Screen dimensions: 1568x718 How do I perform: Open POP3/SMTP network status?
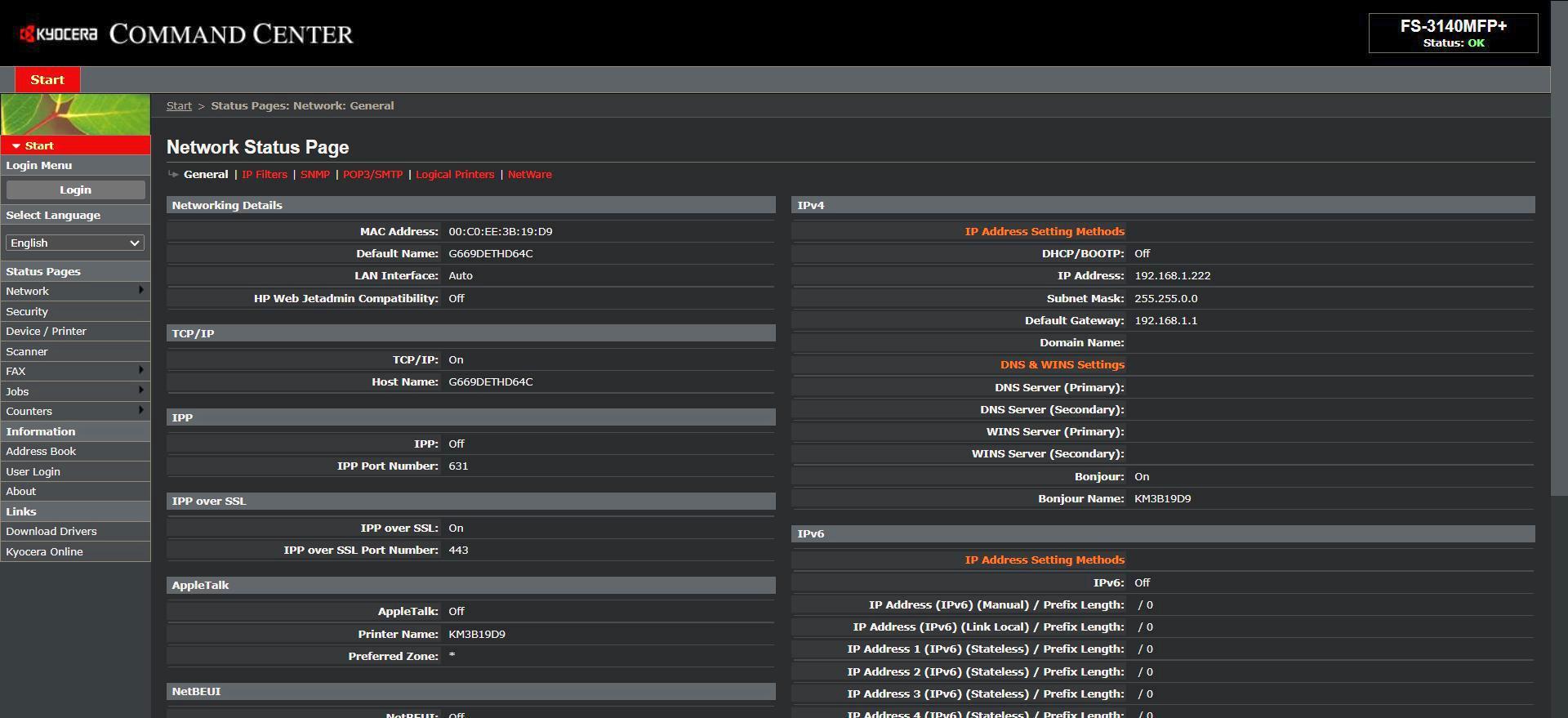click(x=373, y=175)
